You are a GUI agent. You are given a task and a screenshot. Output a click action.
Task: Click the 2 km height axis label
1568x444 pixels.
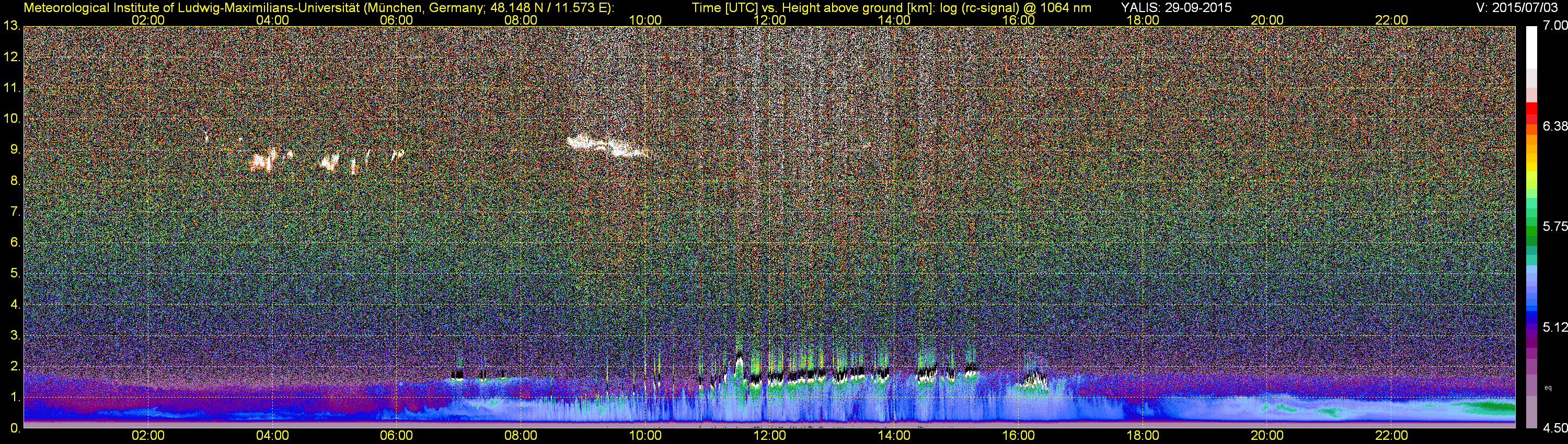point(15,366)
